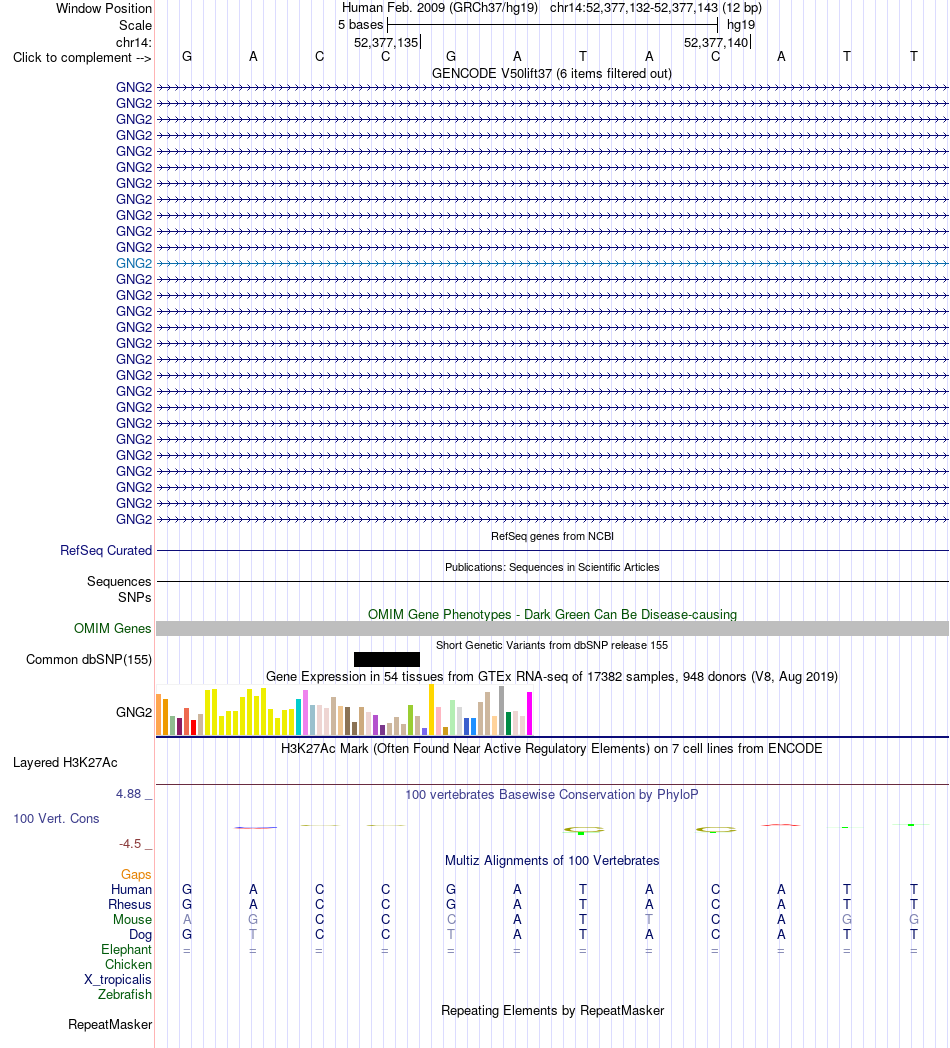Select the Elephant alignment row label
The width and height of the screenshot is (950, 1048).
126,950
